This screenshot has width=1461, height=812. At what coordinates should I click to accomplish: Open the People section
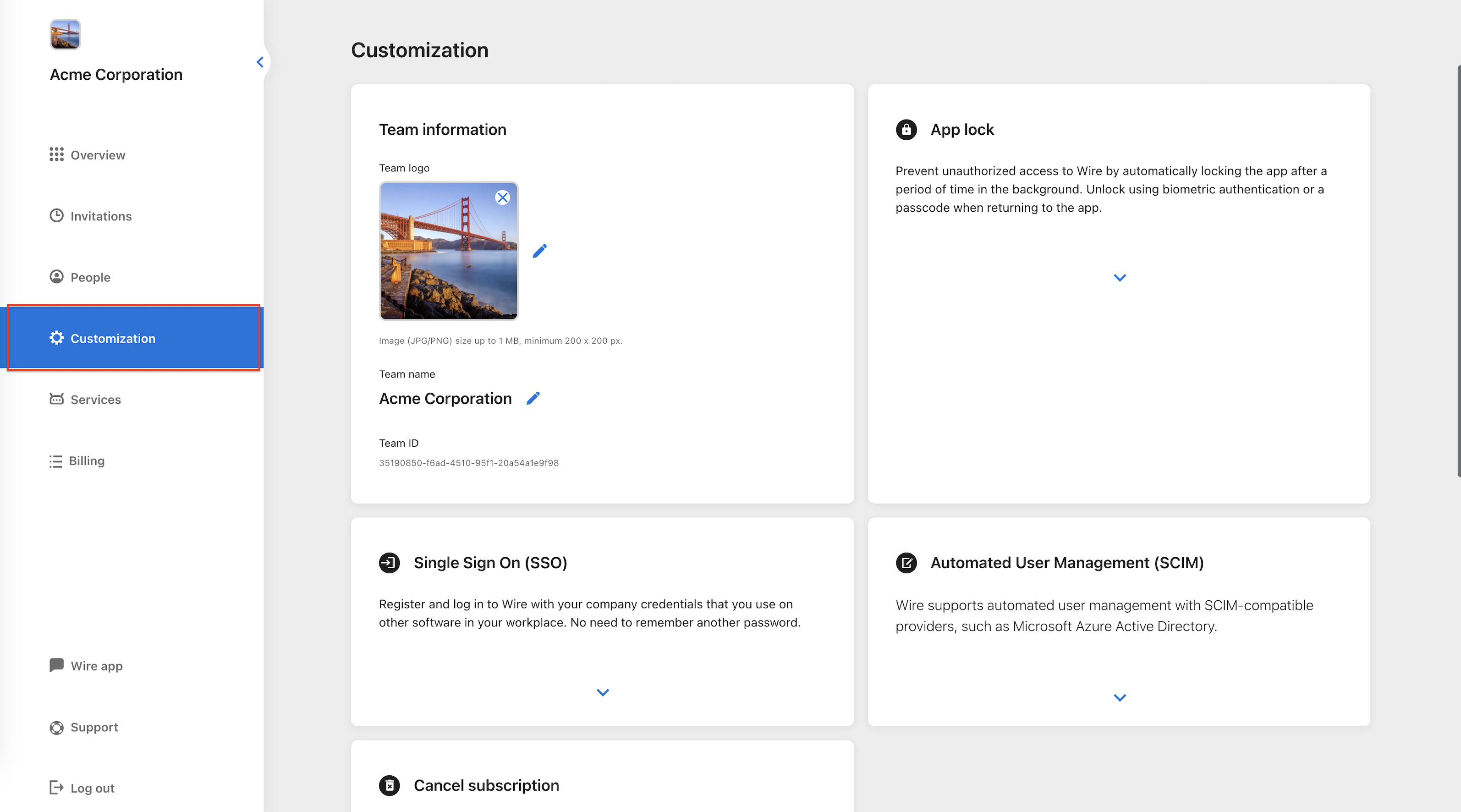[90, 277]
